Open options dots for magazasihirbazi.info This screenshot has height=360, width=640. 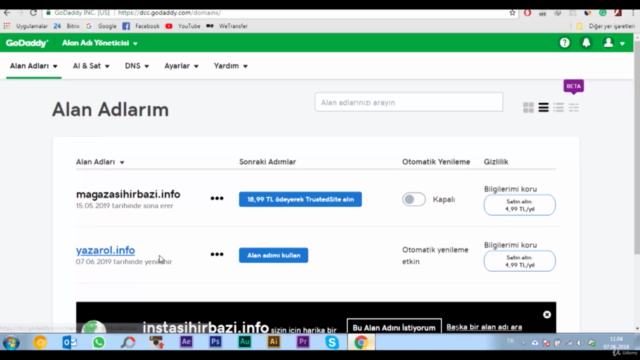pos(217,198)
